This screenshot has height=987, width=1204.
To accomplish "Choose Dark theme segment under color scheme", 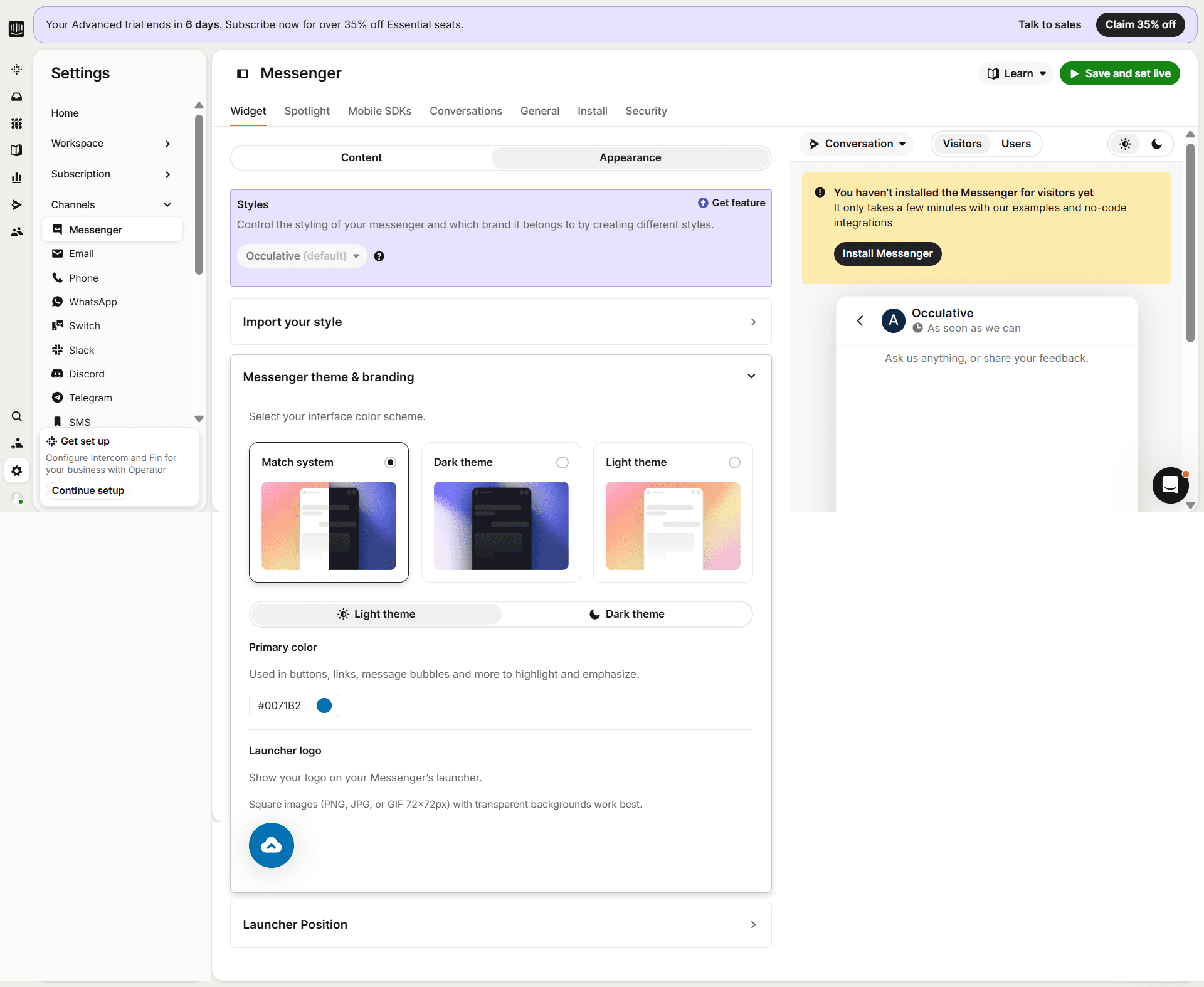I will [626, 614].
